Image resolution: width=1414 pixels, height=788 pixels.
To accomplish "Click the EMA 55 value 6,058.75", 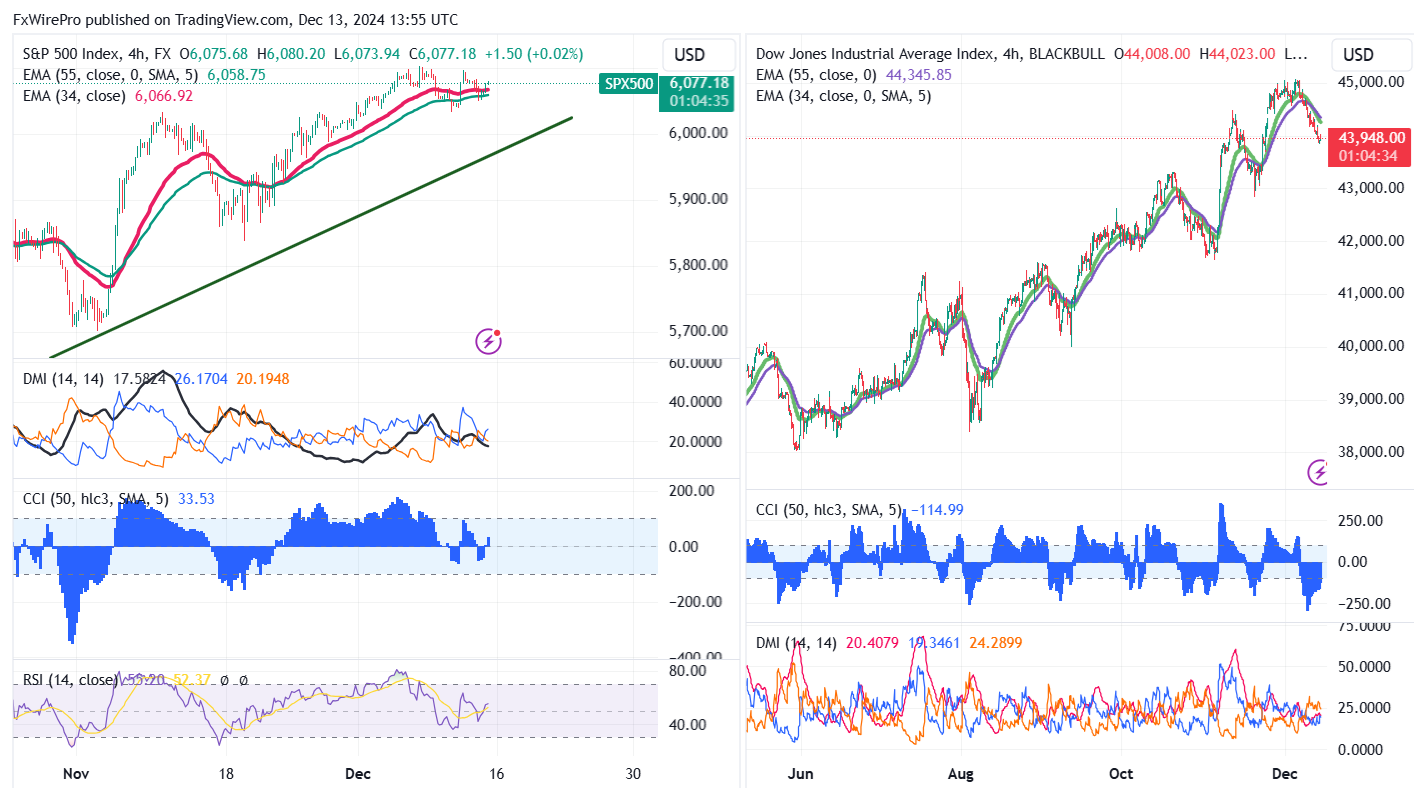I will click(237, 74).
